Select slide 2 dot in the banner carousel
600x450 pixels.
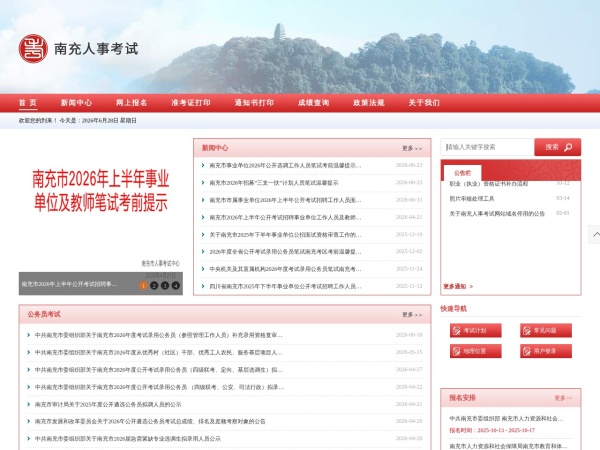154,285
